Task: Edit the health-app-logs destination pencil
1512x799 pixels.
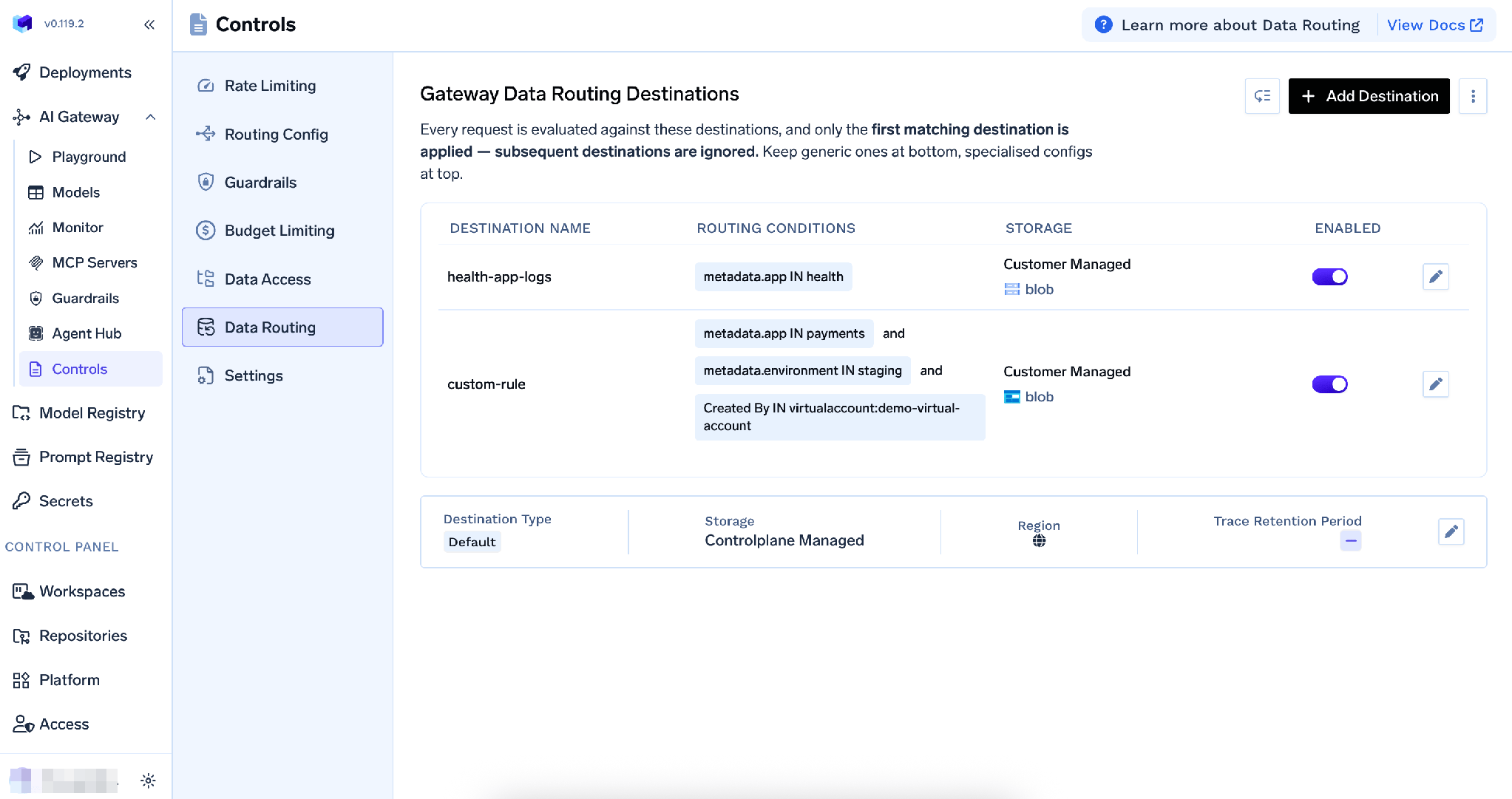Action: pos(1435,276)
